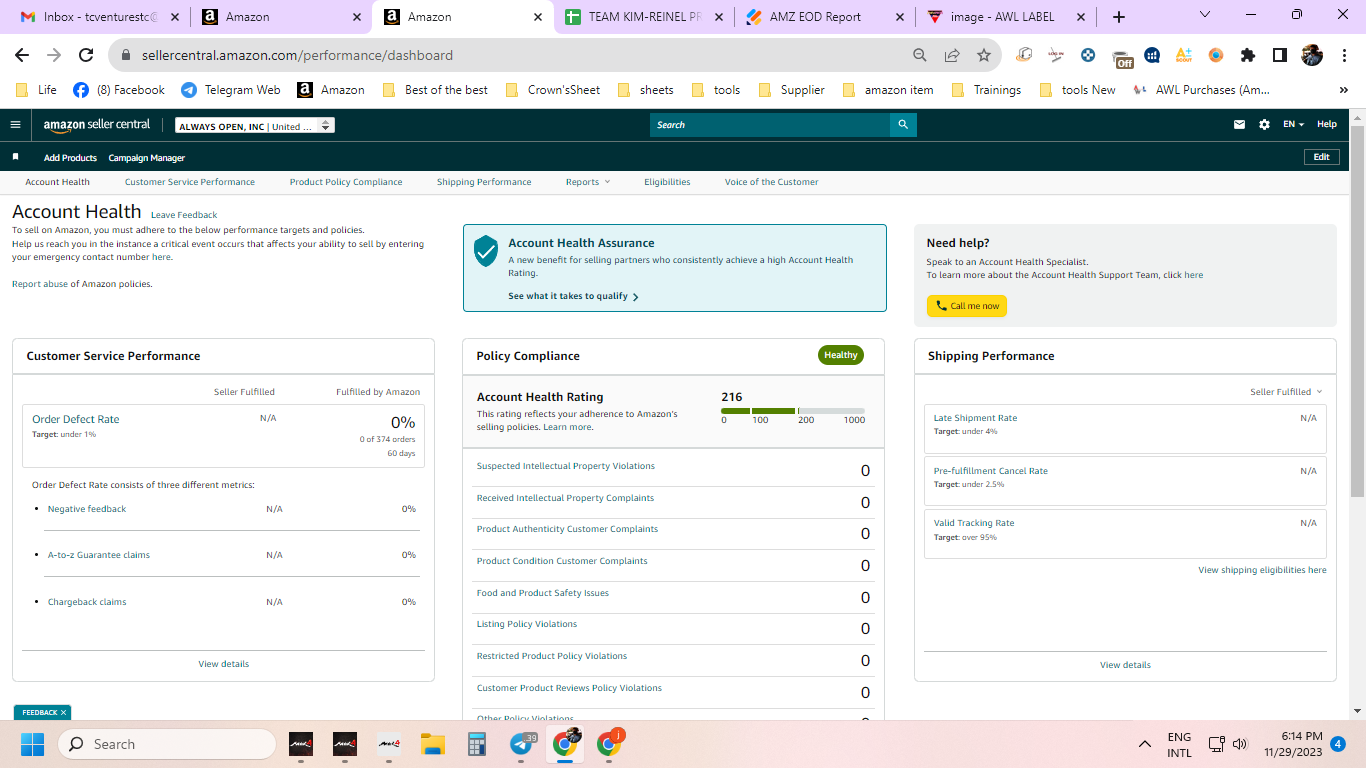Open Suspected Intellectual Property Violations
1366x768 pixels.
566,466
